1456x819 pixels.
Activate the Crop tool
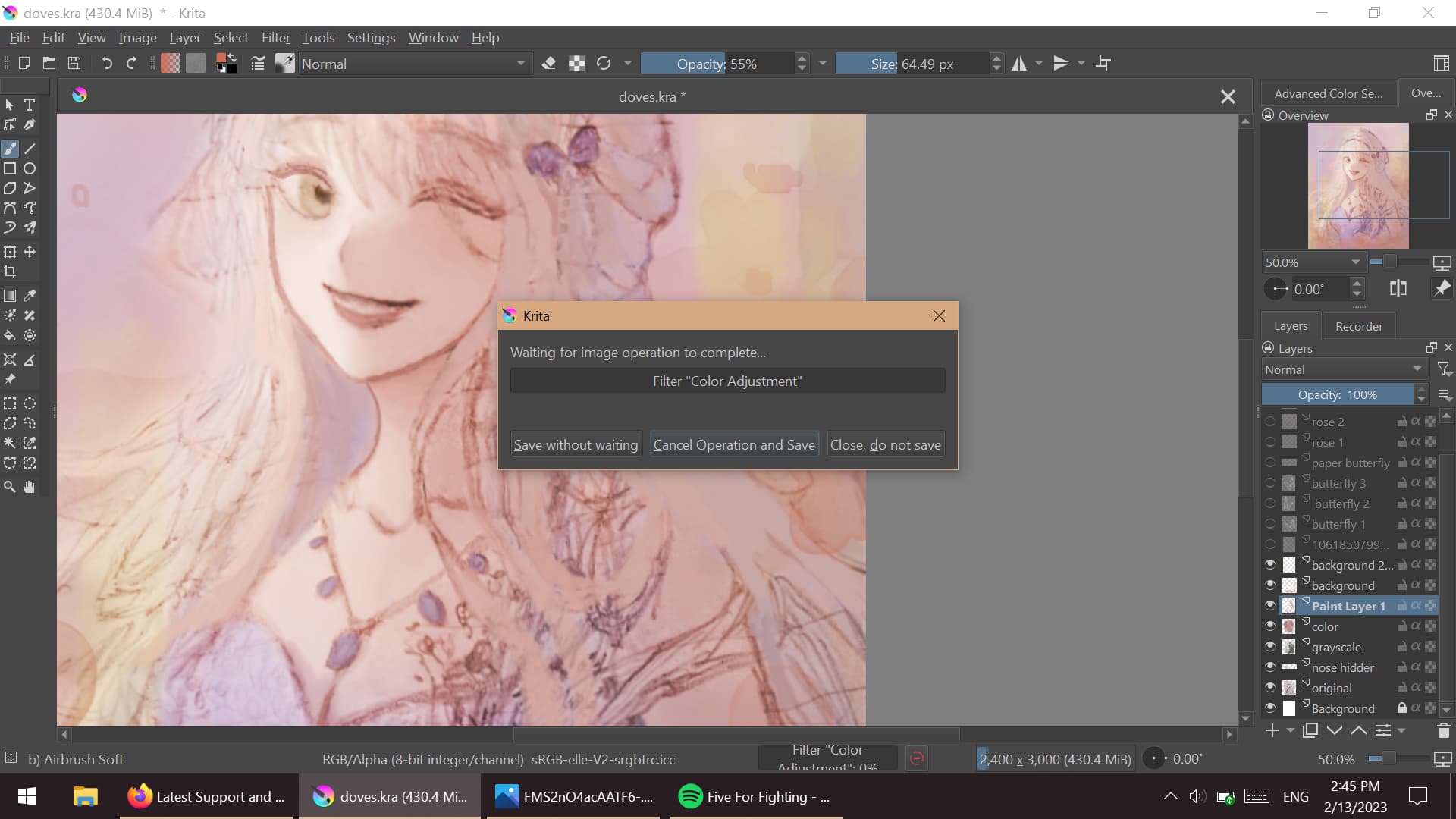pos(10,271)
